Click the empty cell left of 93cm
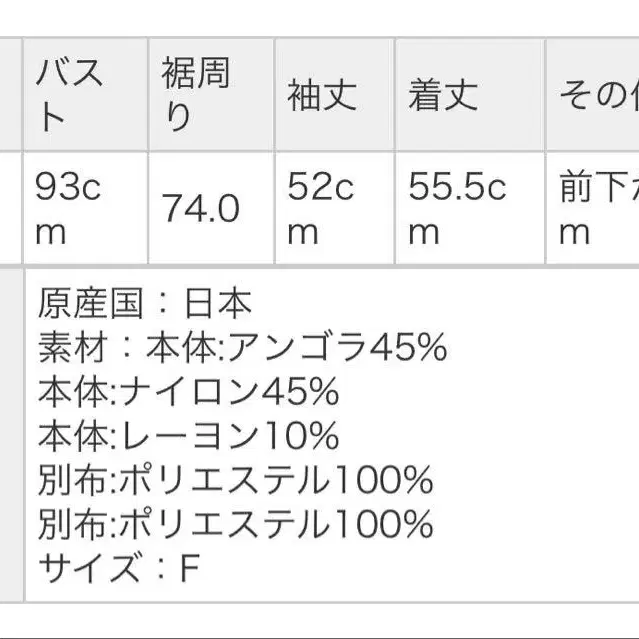 click(x=10, y=208)
